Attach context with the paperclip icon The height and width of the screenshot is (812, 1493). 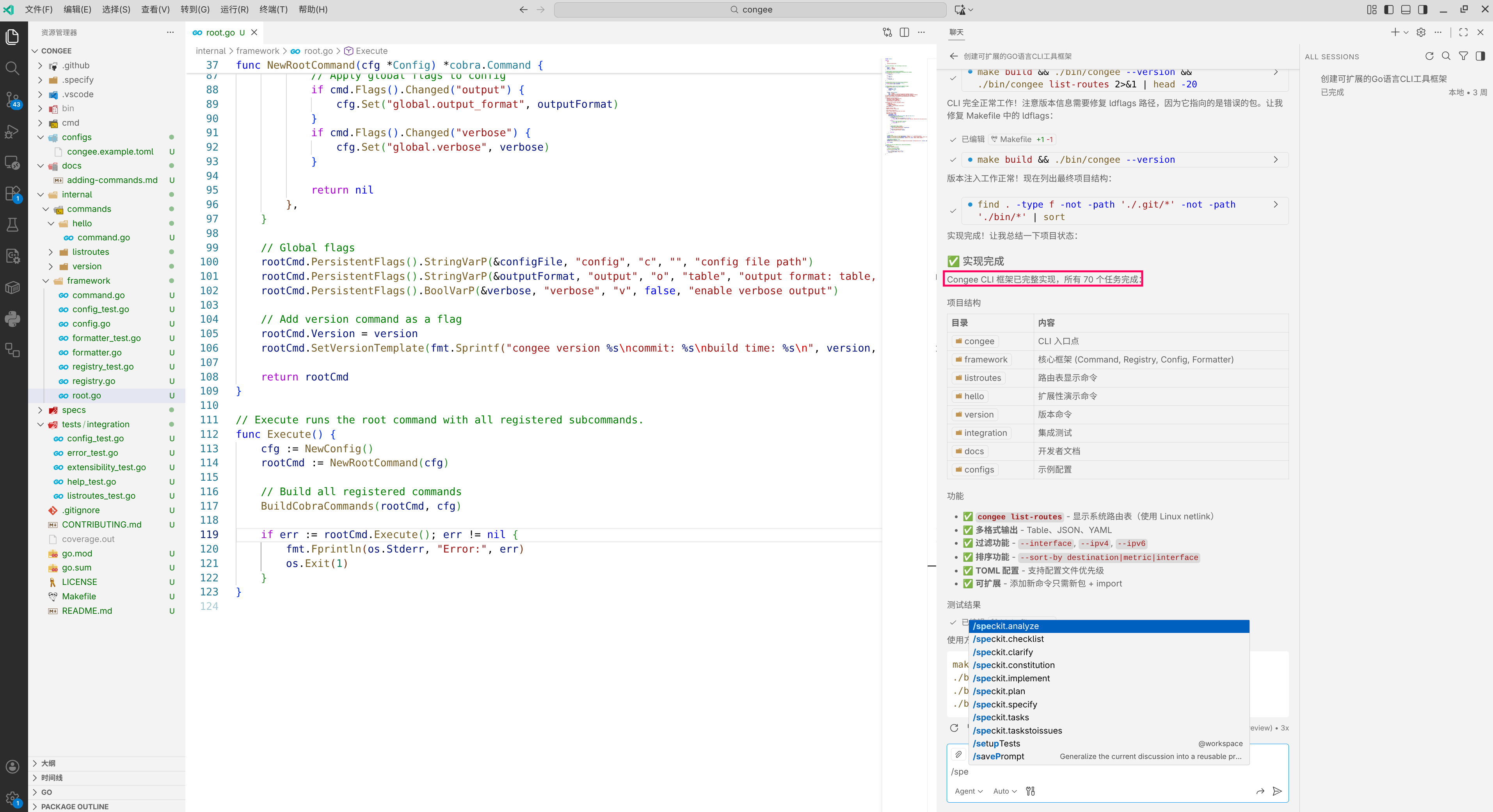pyautogui.click(x=959, y=755)
